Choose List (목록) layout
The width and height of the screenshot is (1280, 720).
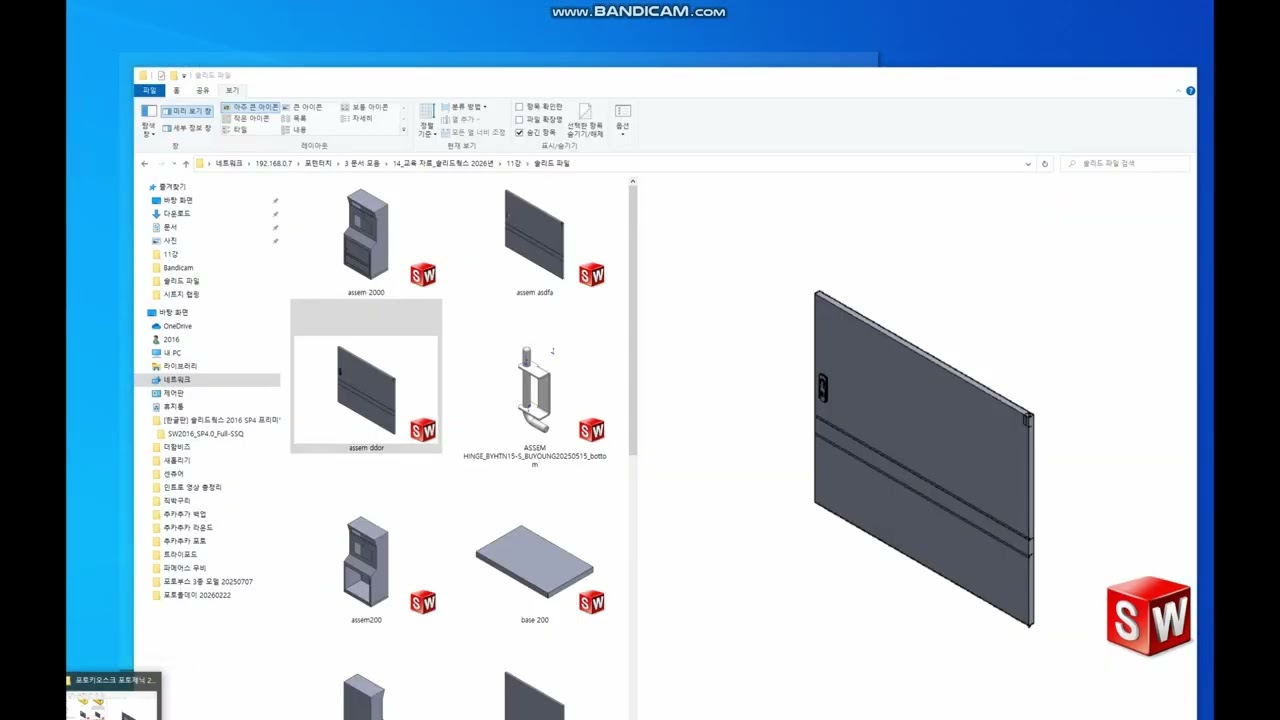coord(295,118)
